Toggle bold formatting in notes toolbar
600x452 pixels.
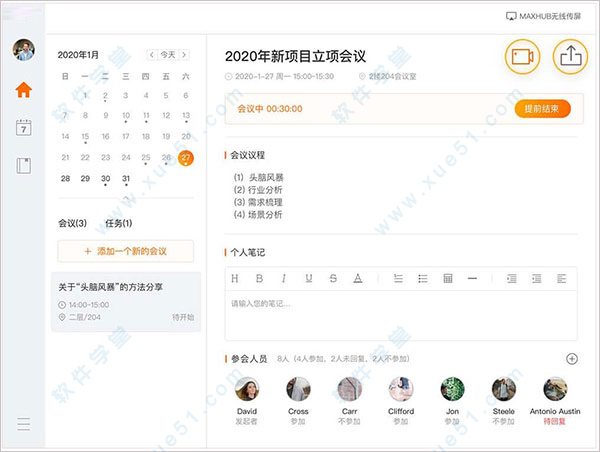pos(259,279)
